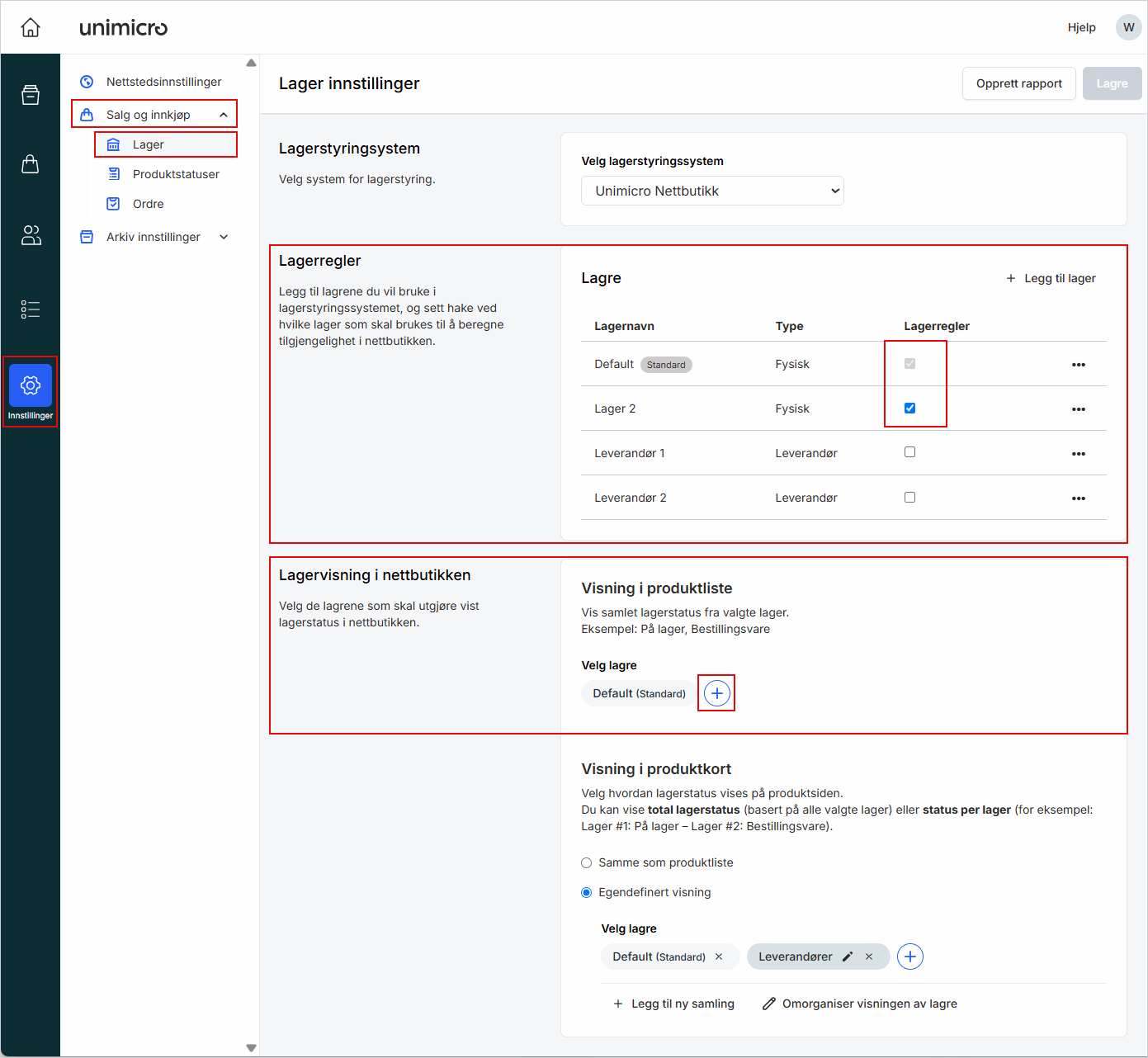Enable the Leverandør 1 lagerregler checkbox
The image size is (1148, 1058).
point(909,452)
